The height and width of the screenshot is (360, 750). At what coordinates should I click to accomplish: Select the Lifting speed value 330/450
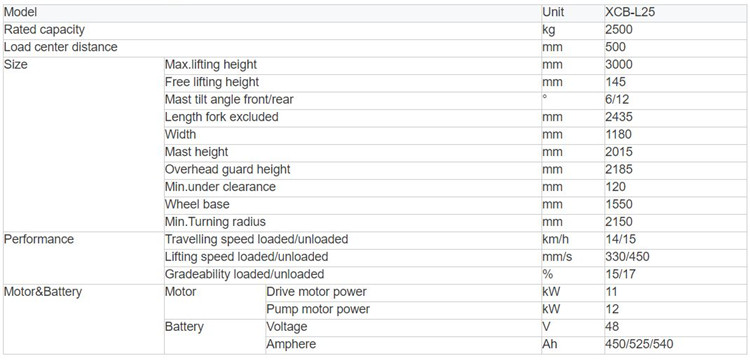point(627,257)
